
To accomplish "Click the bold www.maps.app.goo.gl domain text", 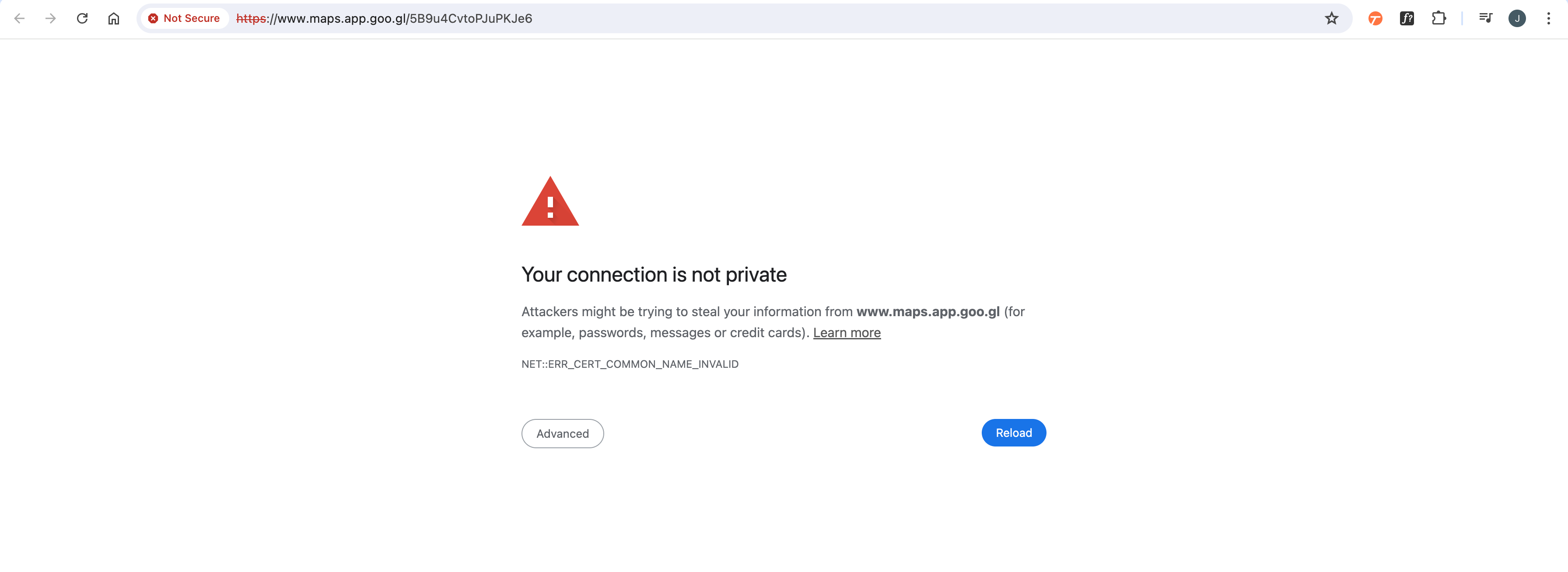I will (927, 311).
